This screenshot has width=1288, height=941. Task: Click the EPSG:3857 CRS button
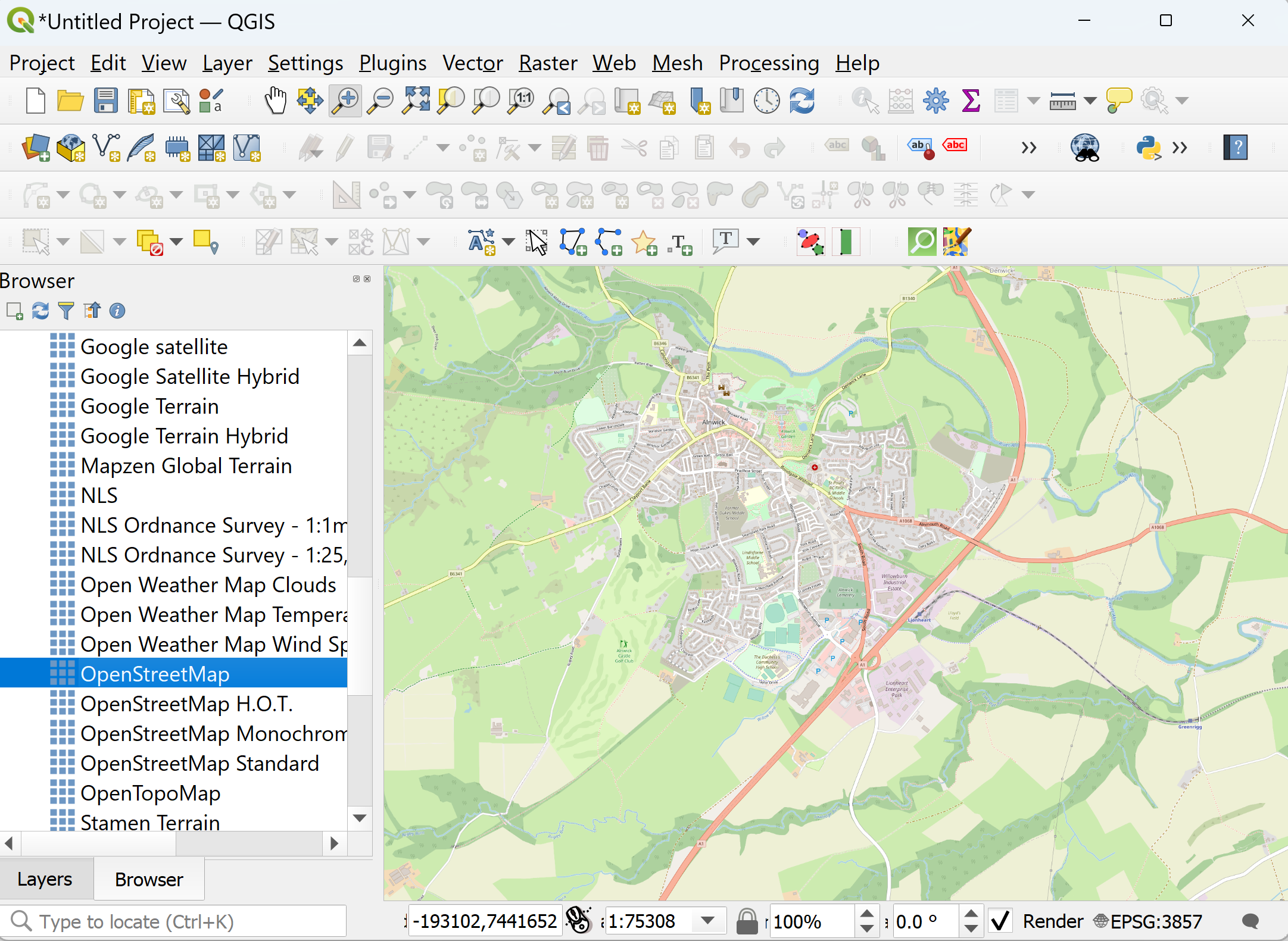click(1148, 921)
